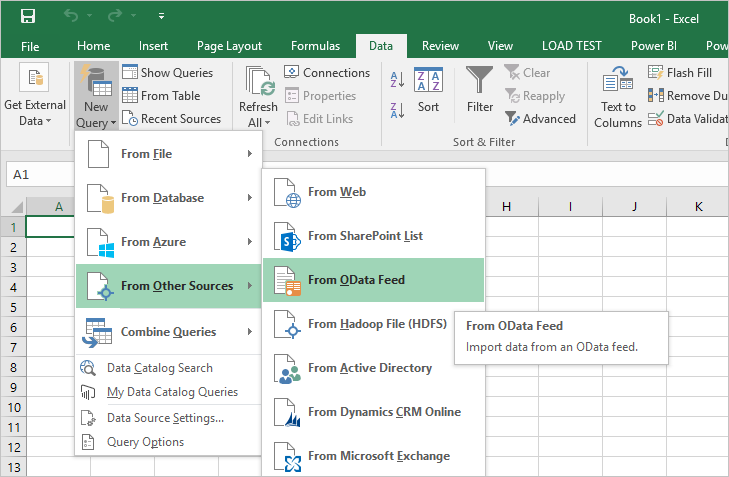The height and width of the screenshot is (477, 729).
Task: Open Customize Quick Access Toolbar dropdown
Action: click(x=161, y=16)
